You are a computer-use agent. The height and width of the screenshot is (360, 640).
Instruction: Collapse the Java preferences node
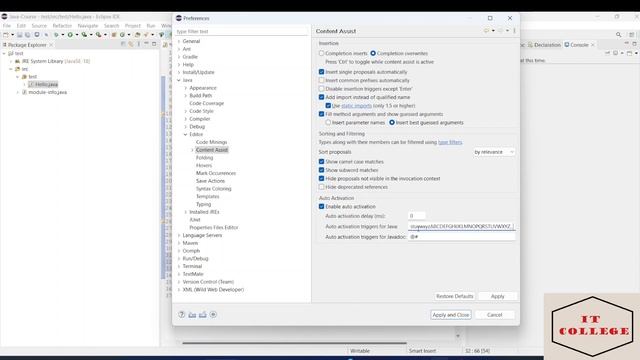[x=179, y=80]
